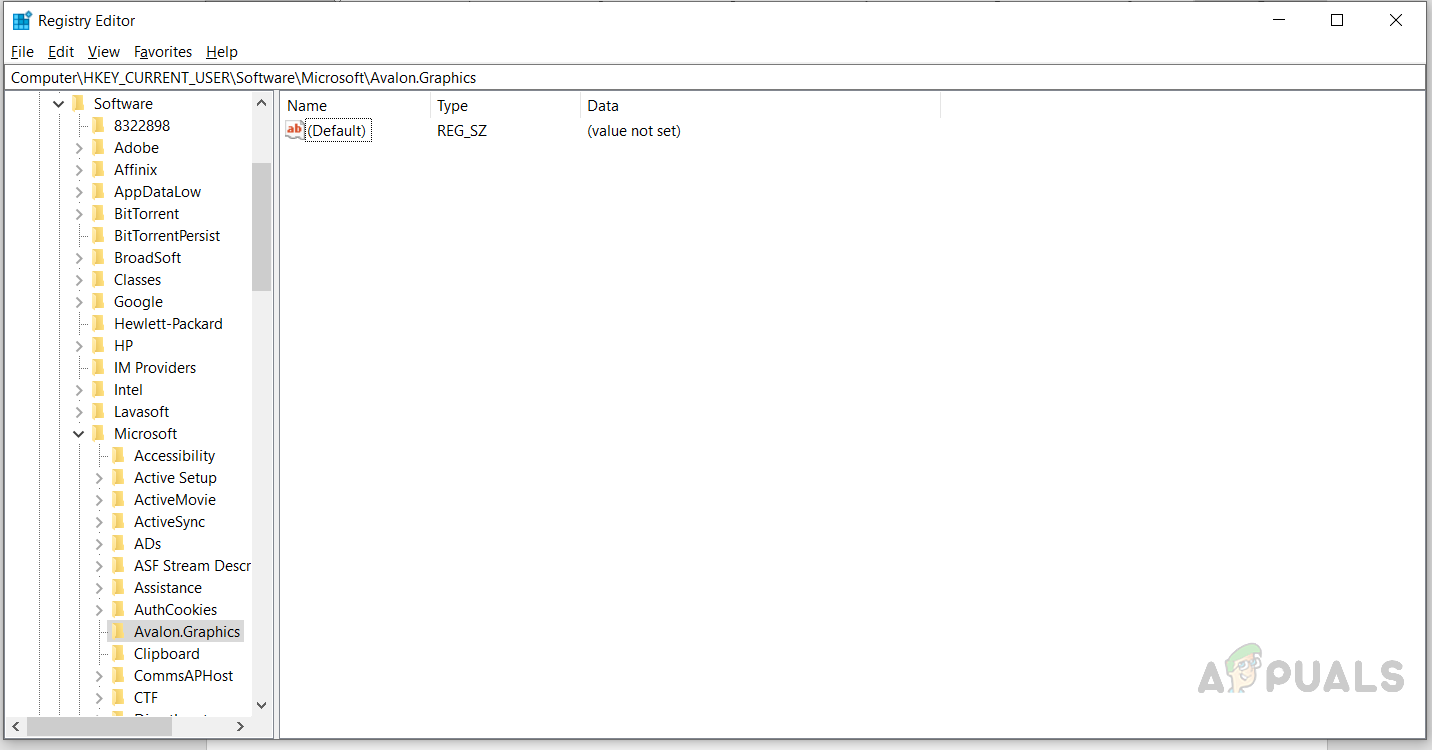Click the tree's horizontal scrollbar right arrow
The width and height of the screenshot is (1432, 750).
[x=240, y=726]
